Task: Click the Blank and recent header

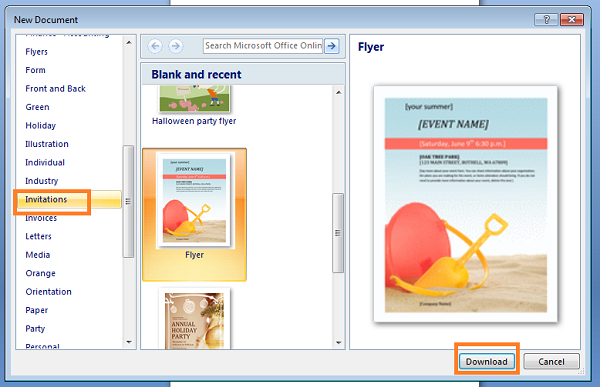Action: tap(196, 74)
